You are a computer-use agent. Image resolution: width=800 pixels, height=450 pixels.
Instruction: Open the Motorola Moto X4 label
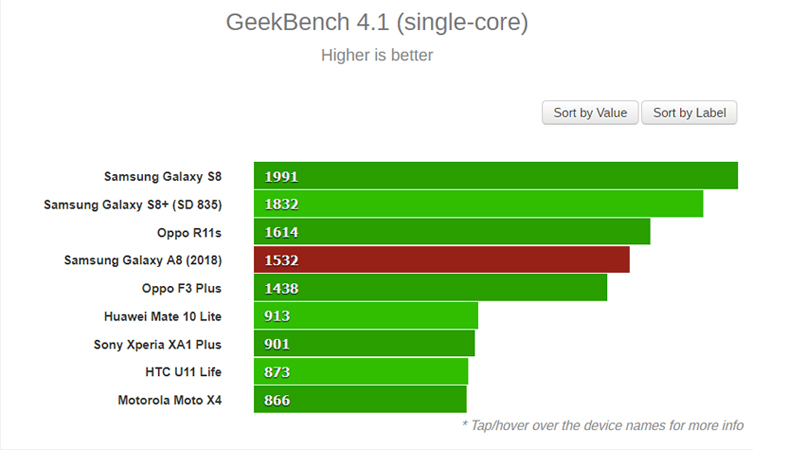(168, 400)
